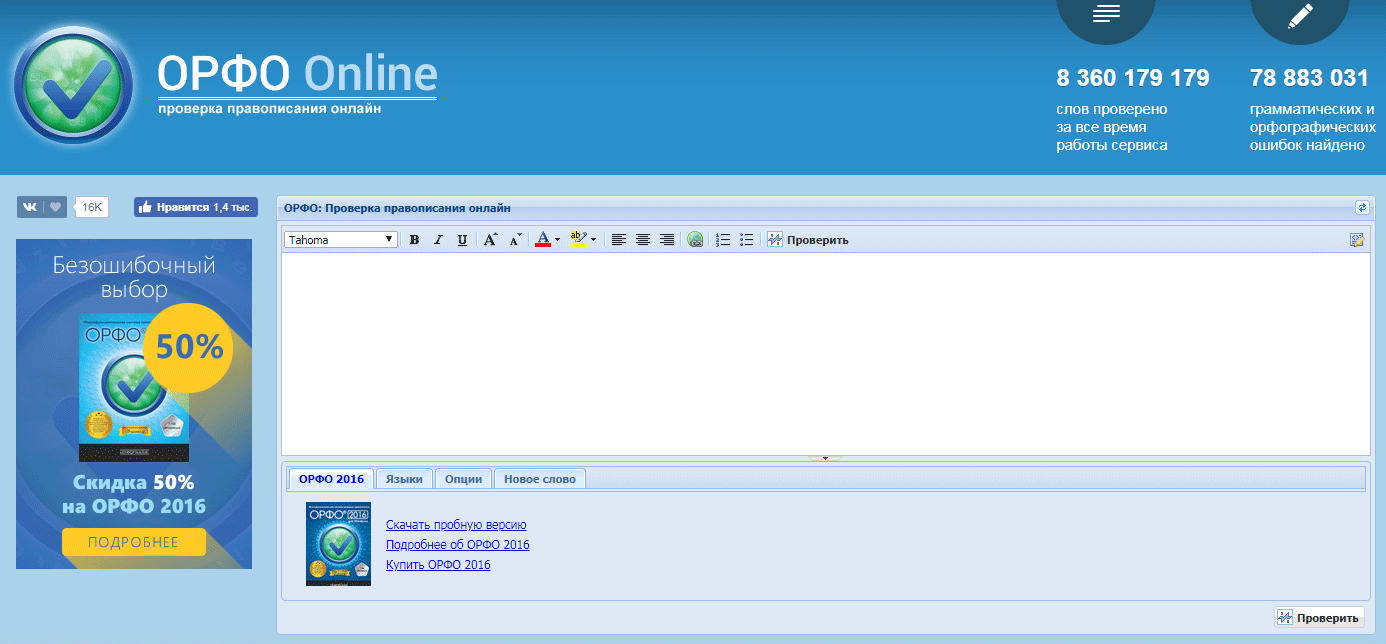Open the Новое слово tab

540,479
